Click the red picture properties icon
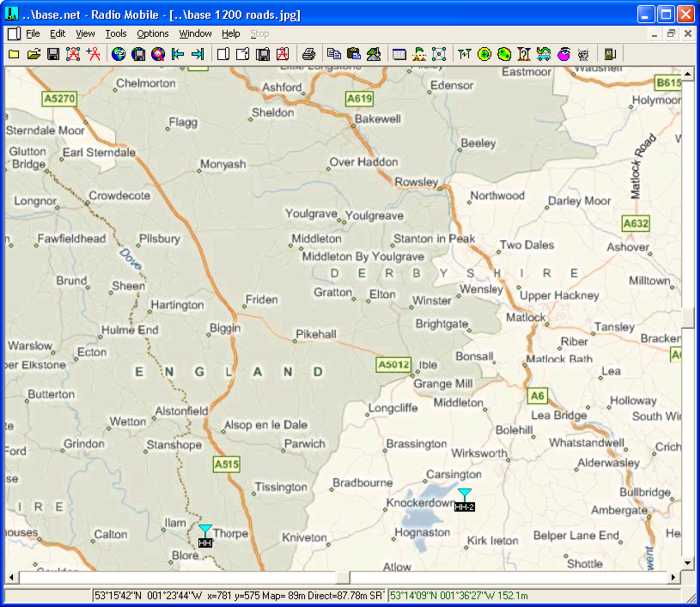 point(282,54)
